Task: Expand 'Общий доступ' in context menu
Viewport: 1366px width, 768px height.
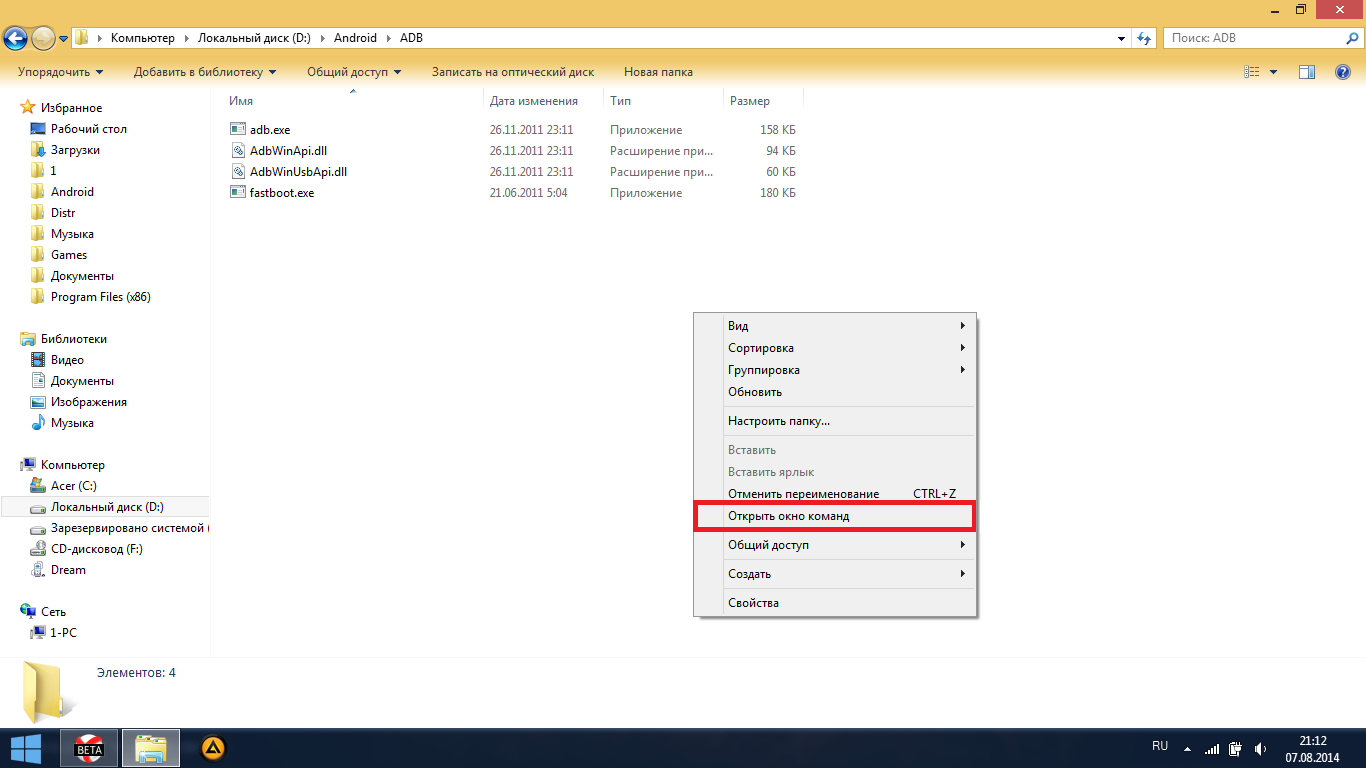Action: point(835,545)
